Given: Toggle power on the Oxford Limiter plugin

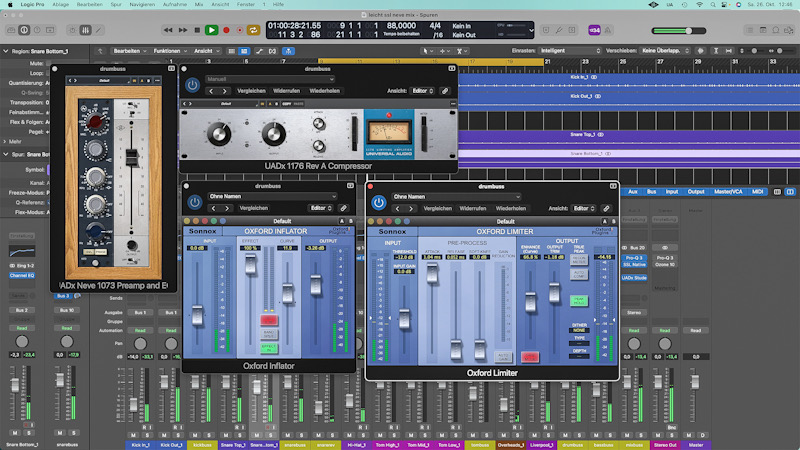Looking at the screenshot, I should (x=379, y=203).
